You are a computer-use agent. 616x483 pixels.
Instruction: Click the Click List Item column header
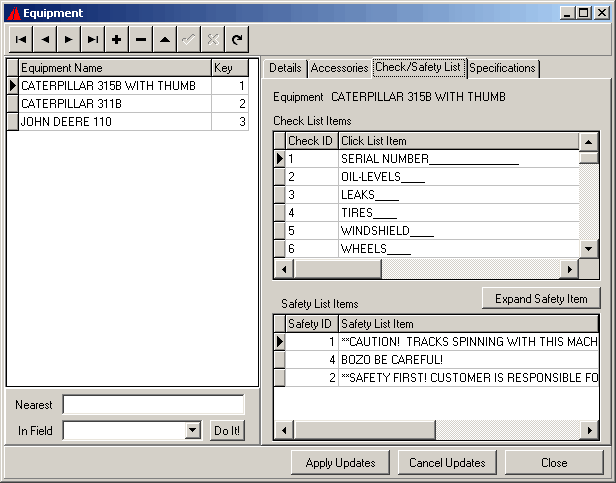(458, 141)
